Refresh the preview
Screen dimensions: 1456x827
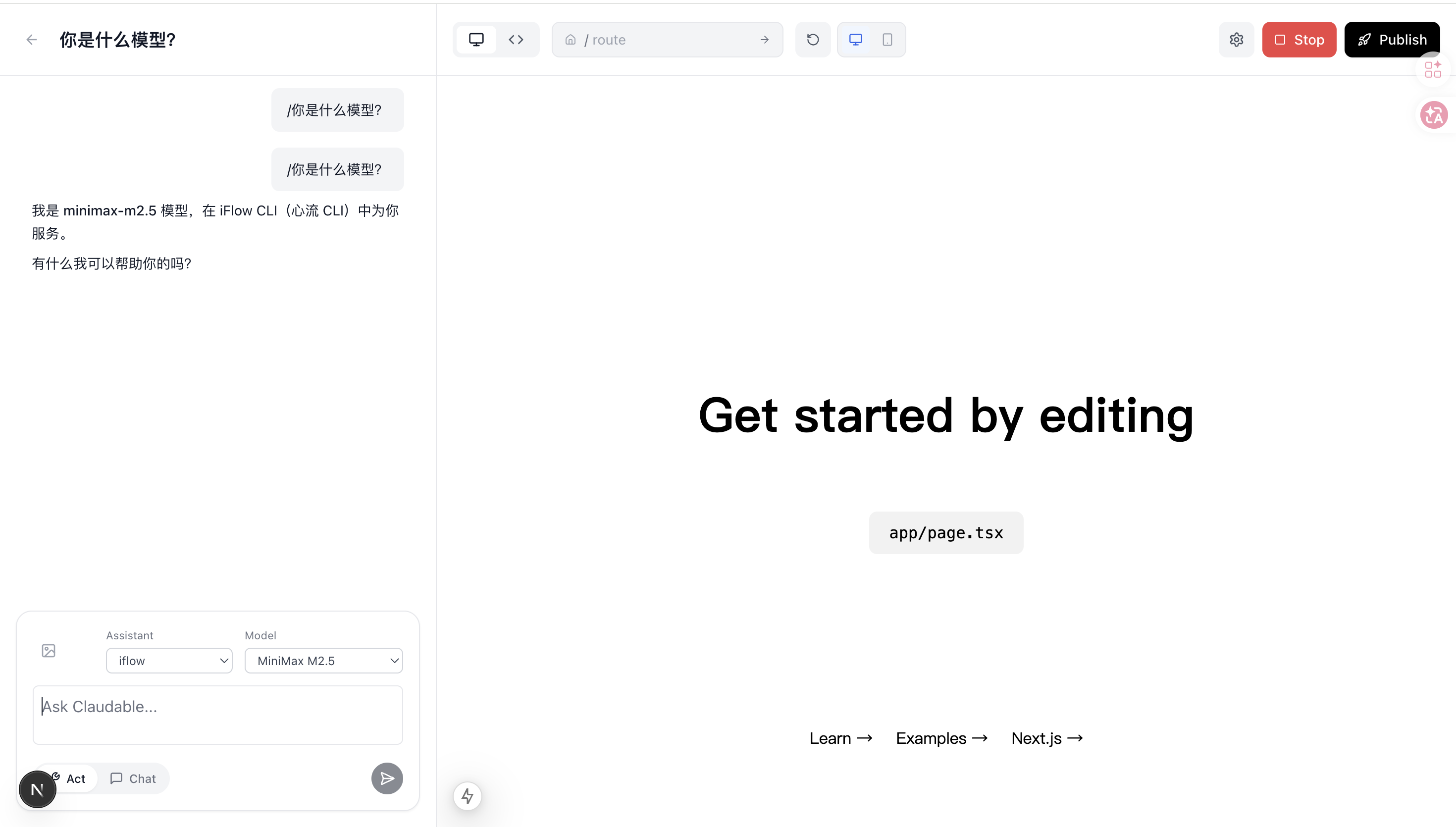tap(813, 40)
